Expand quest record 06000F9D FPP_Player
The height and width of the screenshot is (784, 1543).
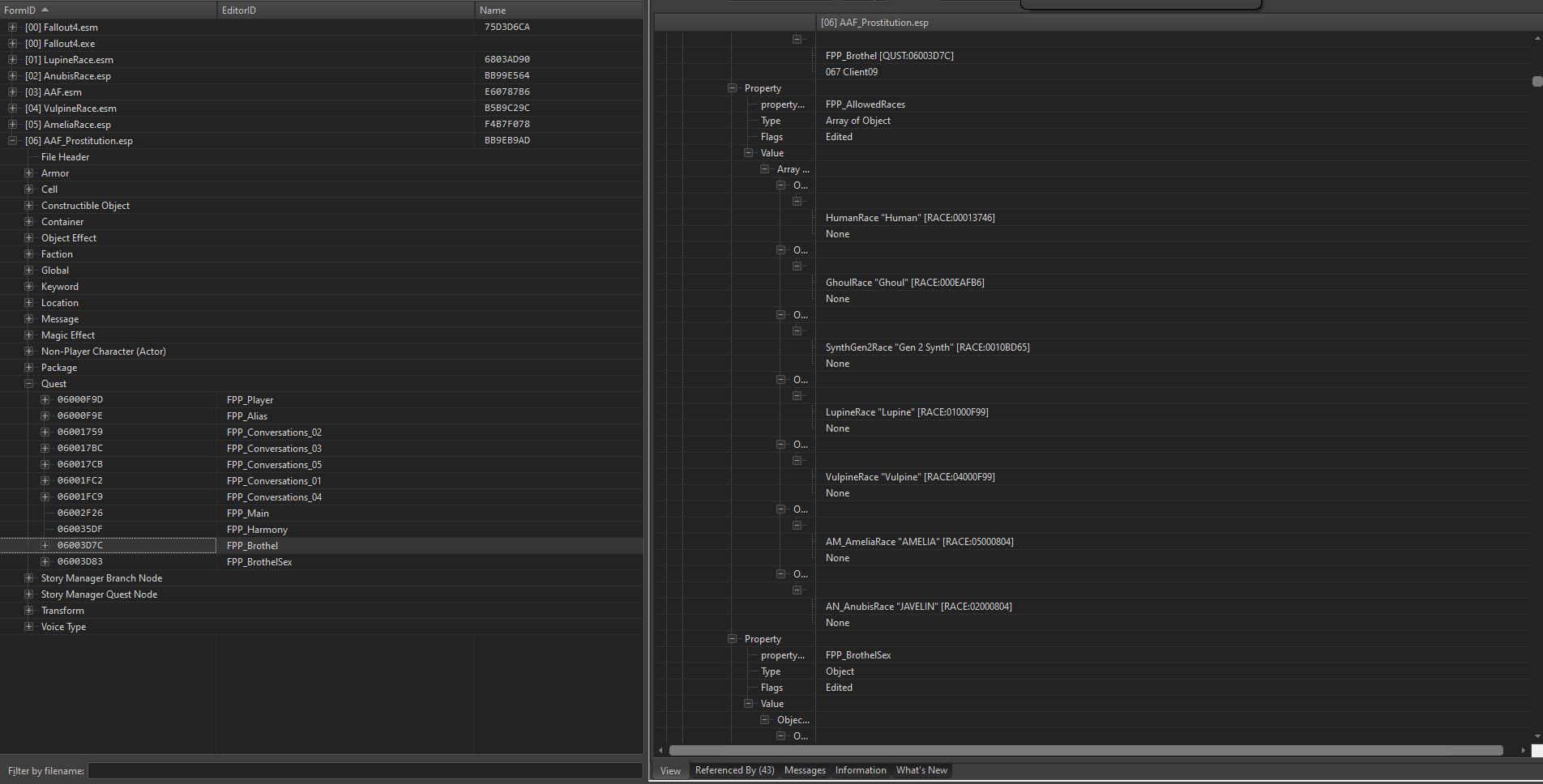point(45,399)
